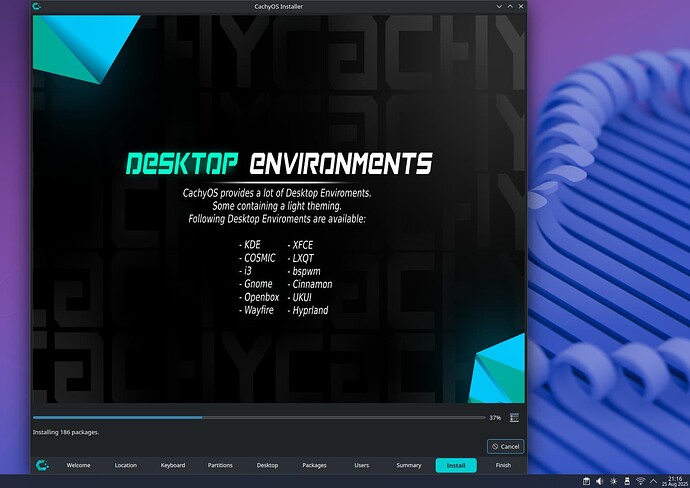Select the Welcome step
The height and width of the screenshot is (488, 690).
[x=78, y=465]
